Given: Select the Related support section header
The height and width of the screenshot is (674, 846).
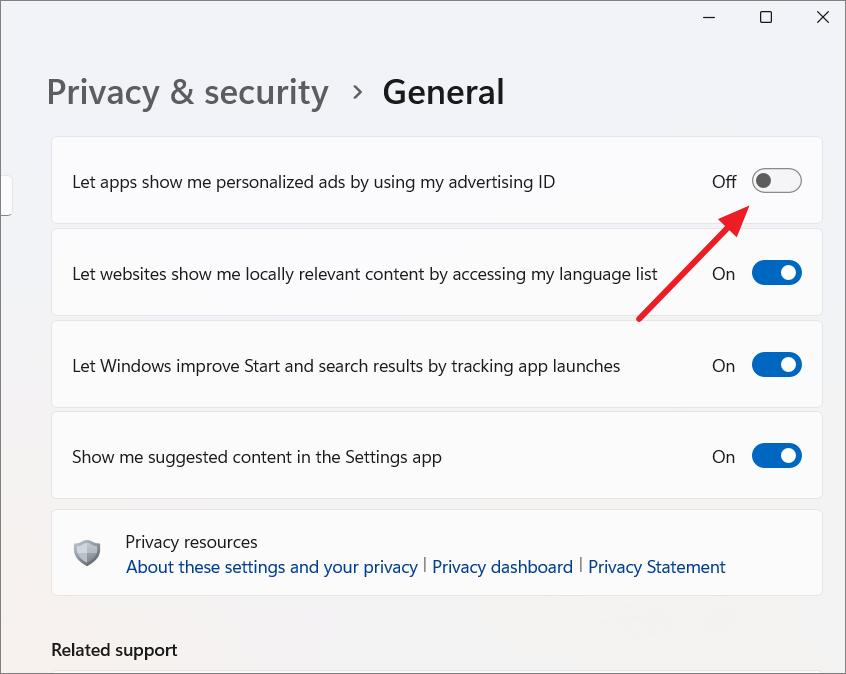Looking at the screenshot, I should click(x=114, y=649).
